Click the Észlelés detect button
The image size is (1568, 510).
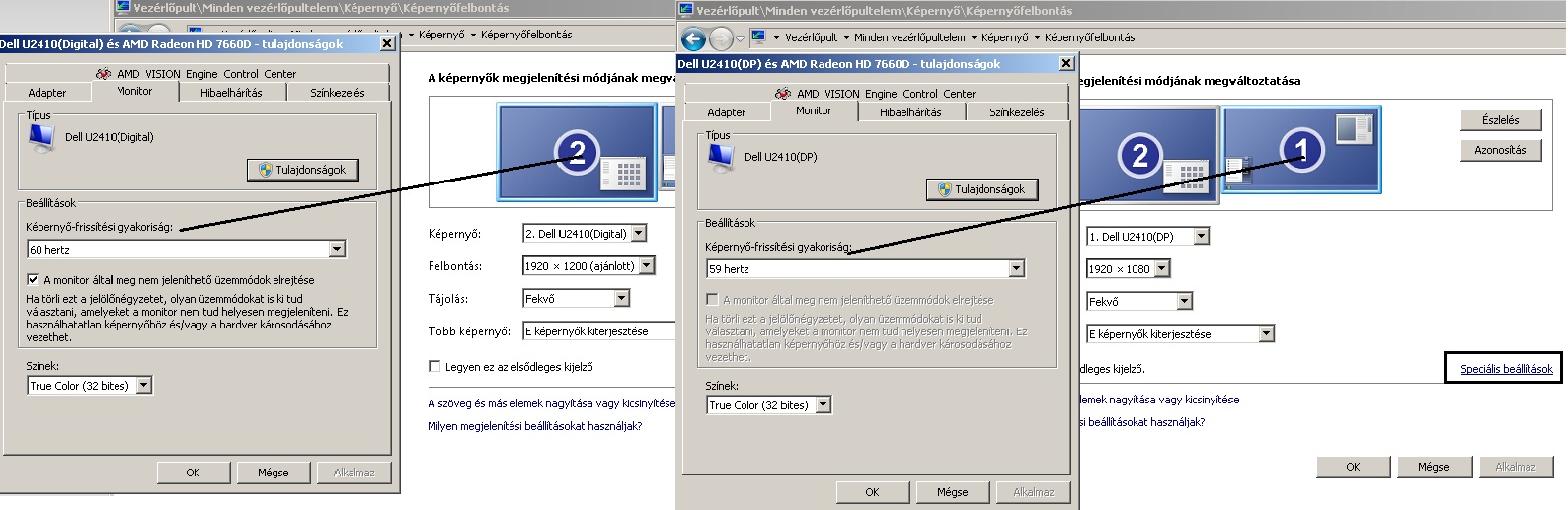1501,120
